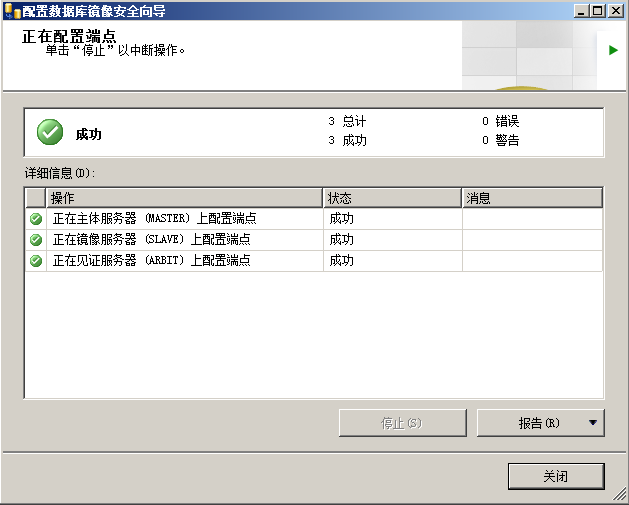
Task: Click the empty header cell left of 操作
Action: (x=36, y=198)
